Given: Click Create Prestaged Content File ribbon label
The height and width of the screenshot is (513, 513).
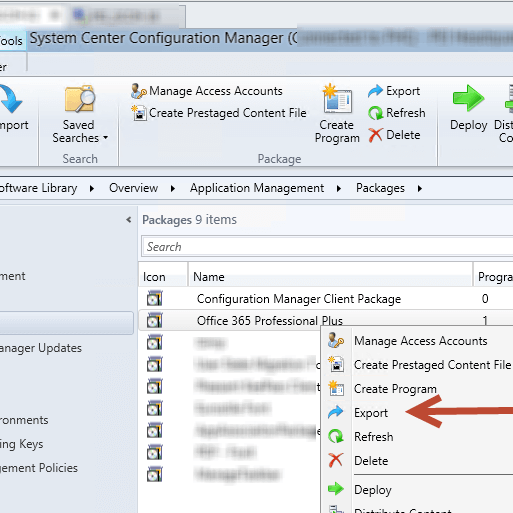Looking at the screenshot, I should click(228, 113).
